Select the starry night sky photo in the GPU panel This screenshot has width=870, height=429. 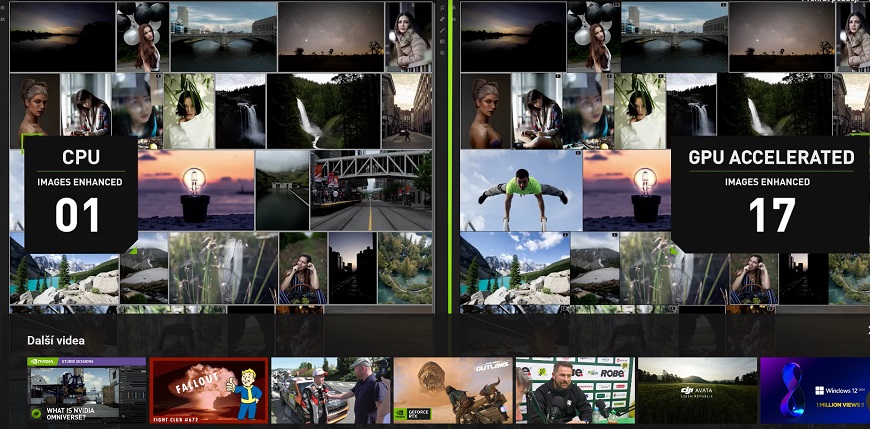(782, 37)
